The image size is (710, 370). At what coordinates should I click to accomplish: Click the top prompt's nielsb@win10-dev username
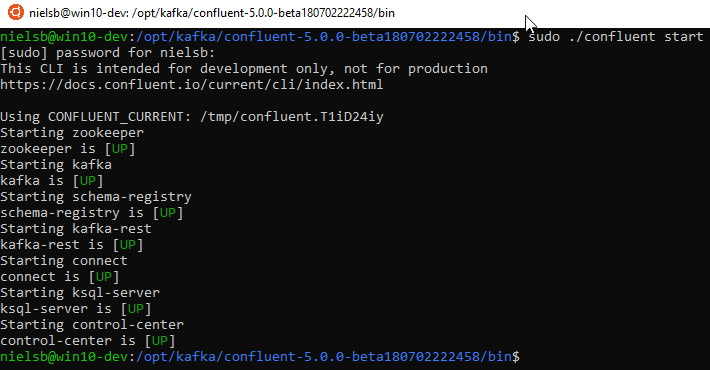point(64,37)
